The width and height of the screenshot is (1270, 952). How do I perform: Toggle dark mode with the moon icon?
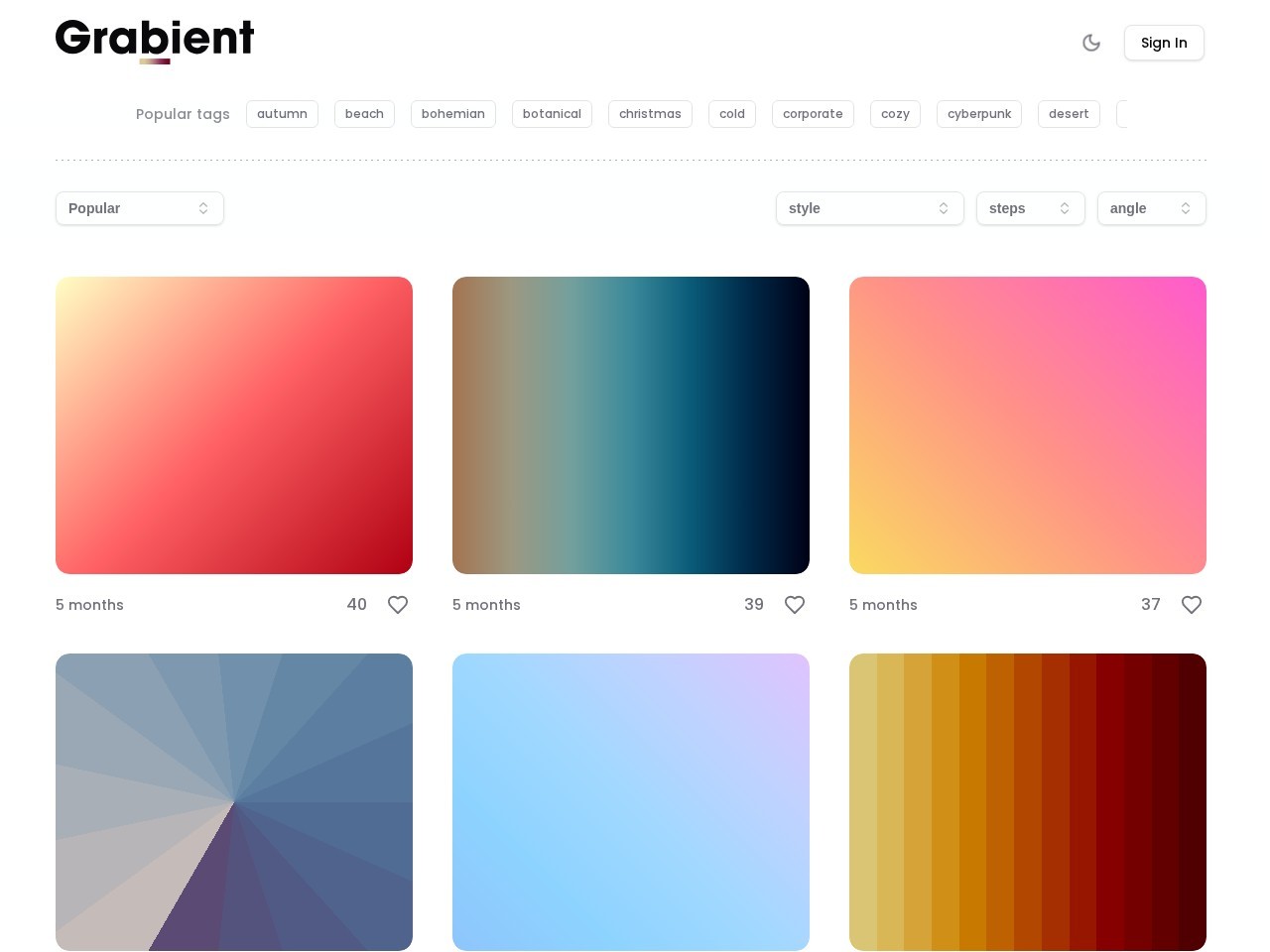pos(1091,43)
